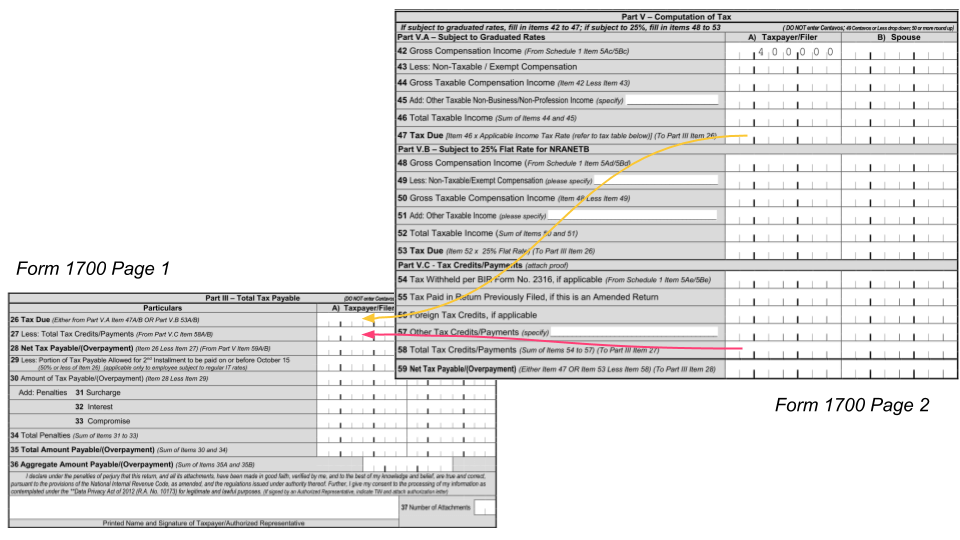960x540 pixels.
Task: Click '50 Gross Taxable Compensation Income' label
Action: point(513,198)
